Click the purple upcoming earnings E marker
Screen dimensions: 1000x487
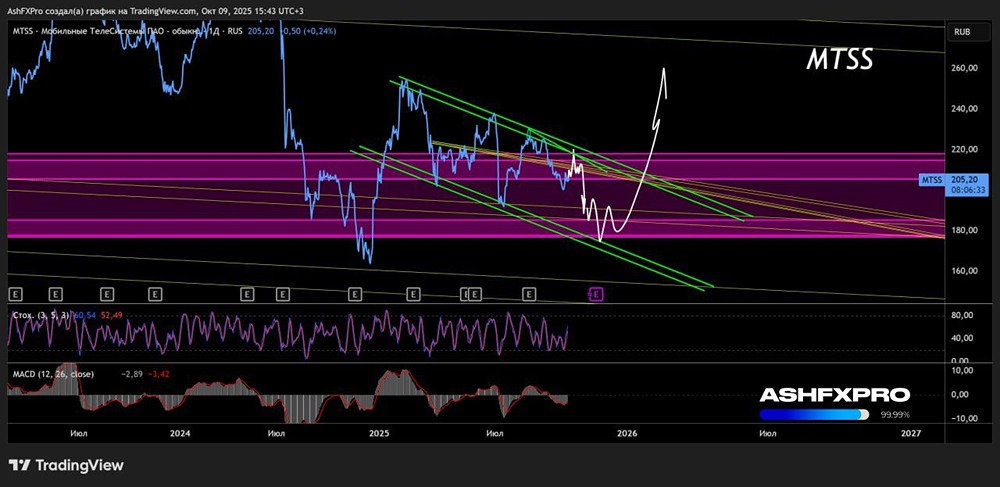pyautogui.click(x=596, y=294)
